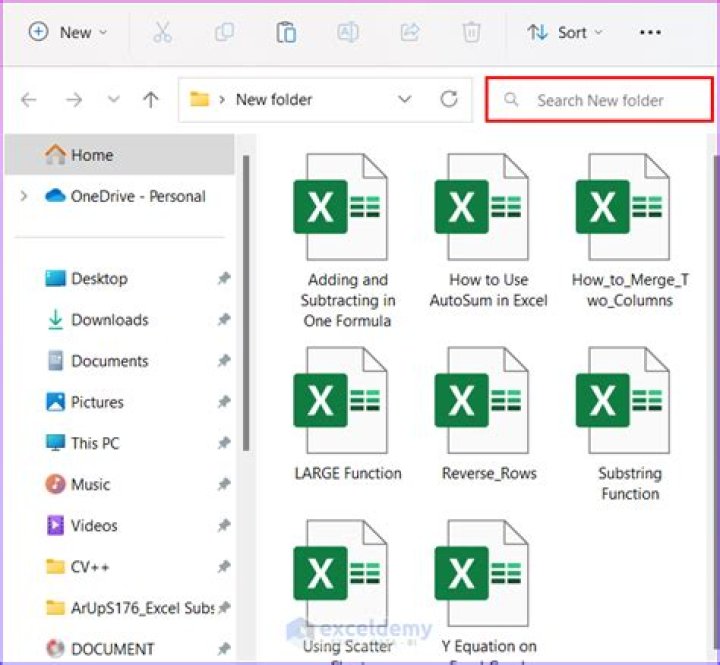720x665 pixels.
Task: Open the Sort dropdown
Action: point(565,33)
